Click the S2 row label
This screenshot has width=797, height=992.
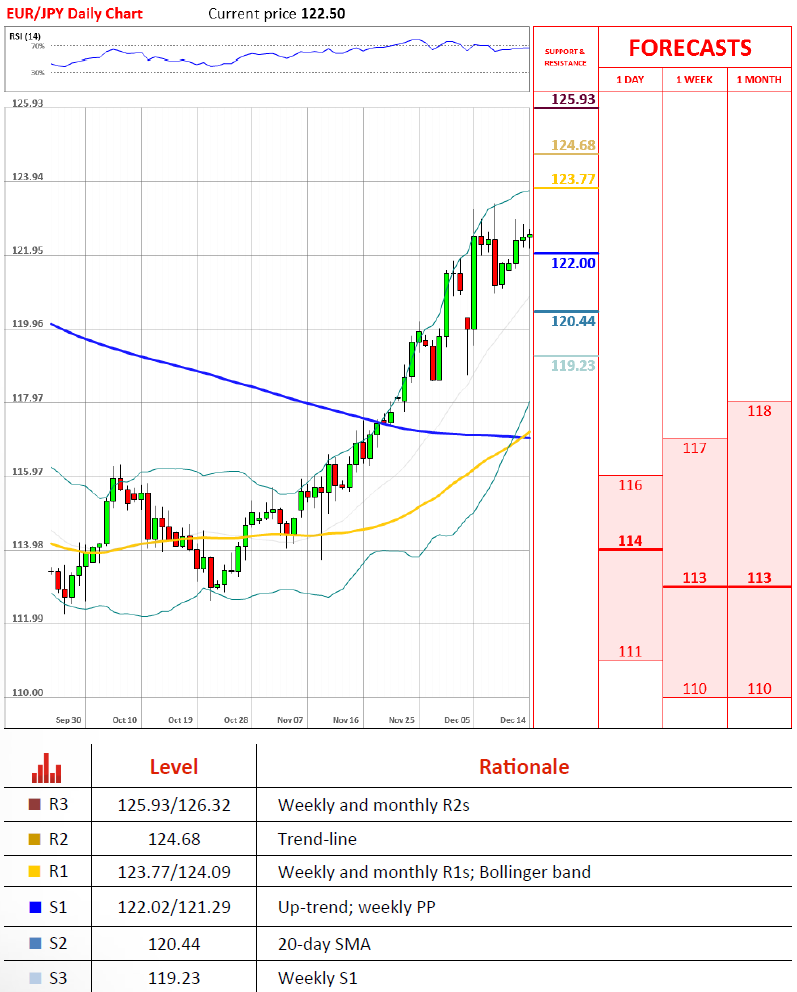(x=58, y=943)
